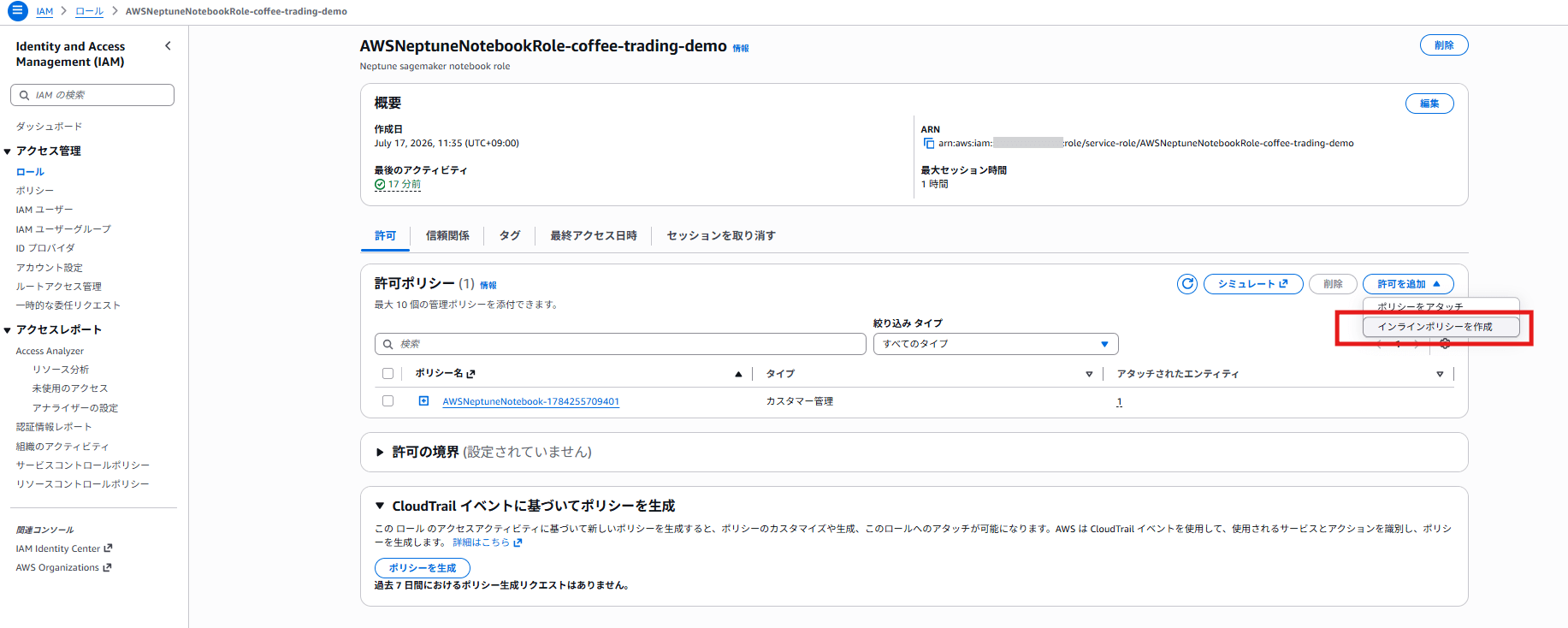
Task: Open リソースコントロールポリシー in the sidebar
Action: click(82, 484)
